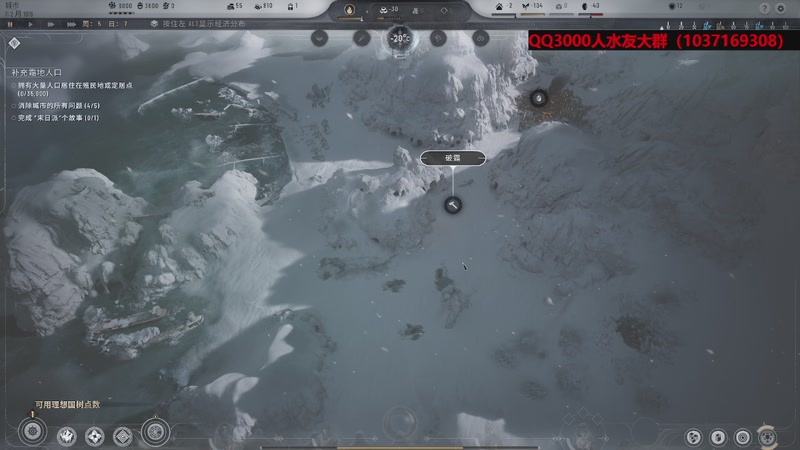Viewport: 800px width, 450px height.
Task: Pause the game with the pause button
Action: 10,24
